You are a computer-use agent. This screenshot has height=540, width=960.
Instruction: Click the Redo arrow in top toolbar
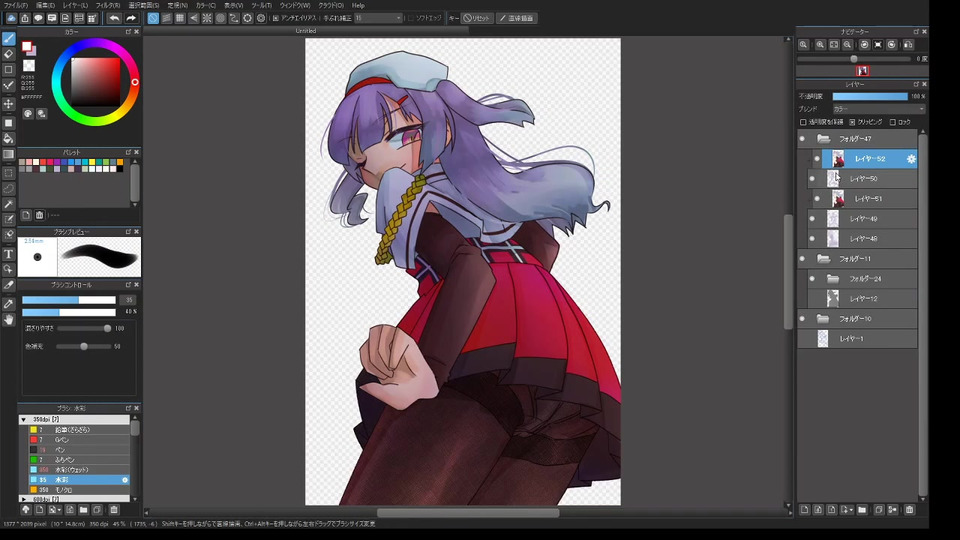coord(130,18)
